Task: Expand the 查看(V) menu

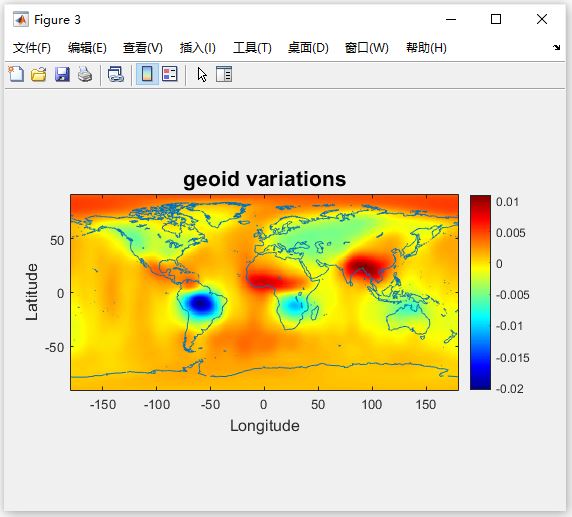Action: click(x=143, y=48)
